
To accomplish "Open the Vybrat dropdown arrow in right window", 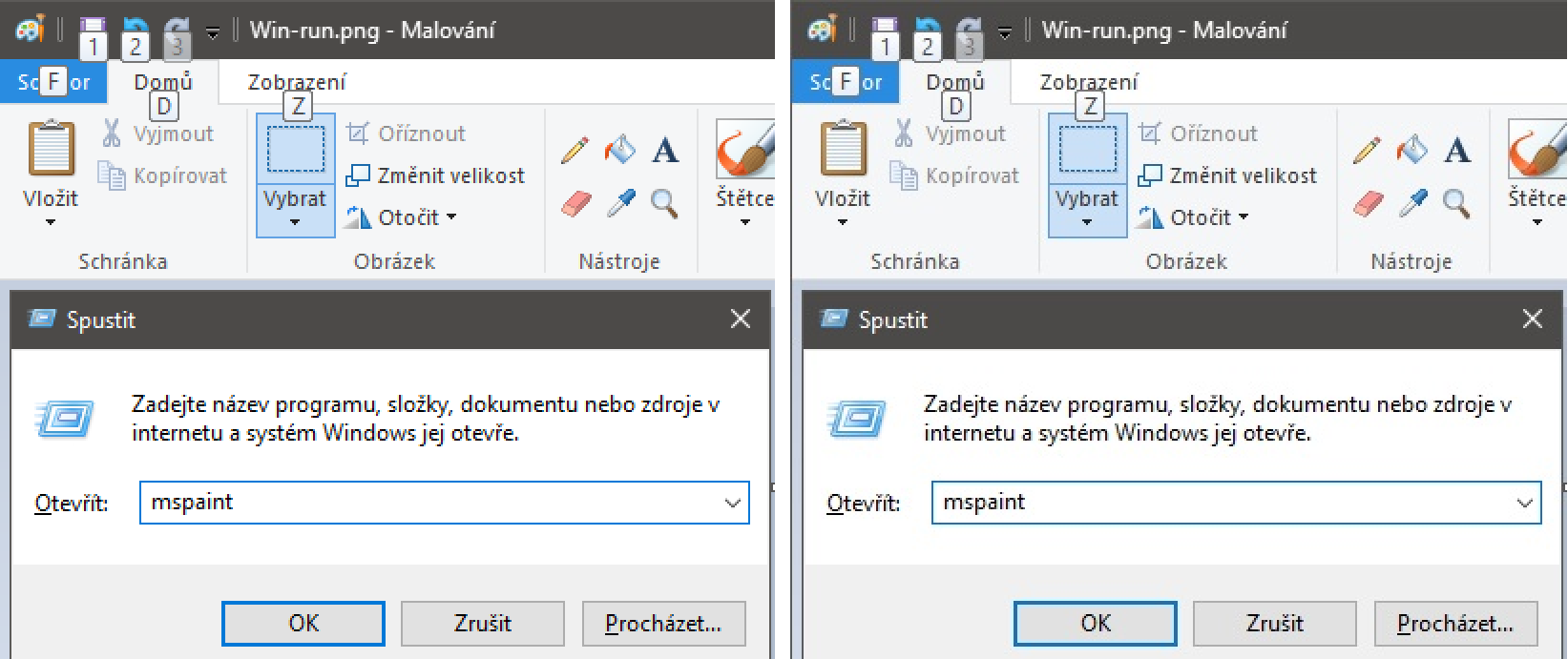I will pyautogui.click(x=1087, y=222).
